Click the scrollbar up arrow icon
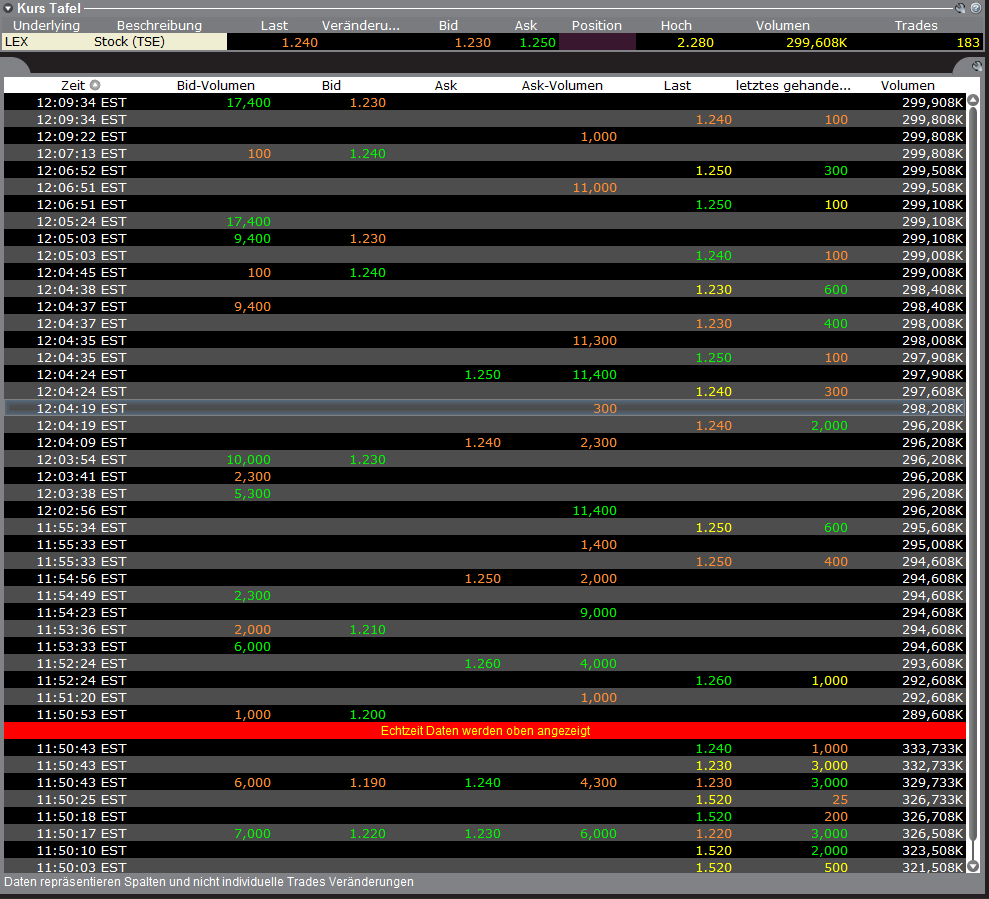The height and width of the screenshot is (899, 989). (973, 101)
